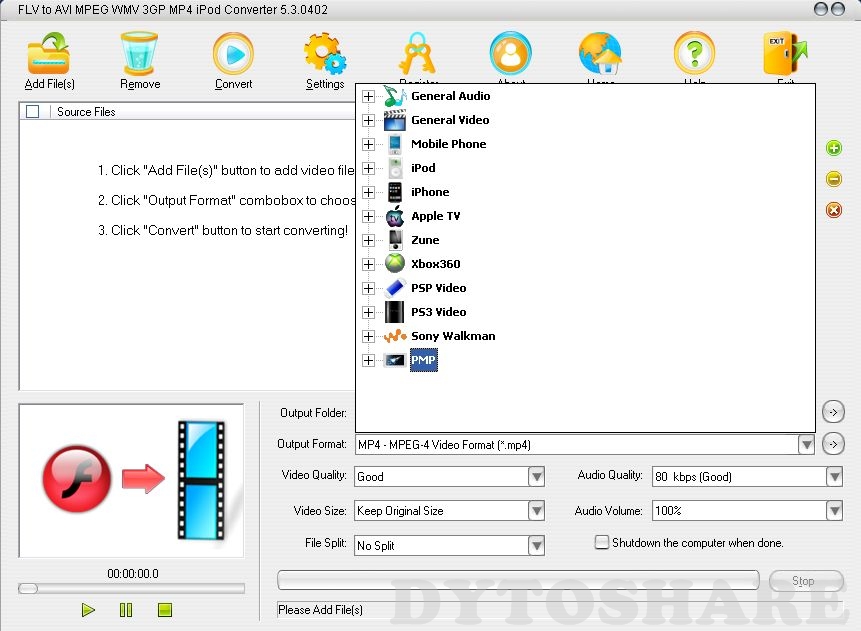Pause the preview playback
Screen dimensions: 861x631
[126, 610]
